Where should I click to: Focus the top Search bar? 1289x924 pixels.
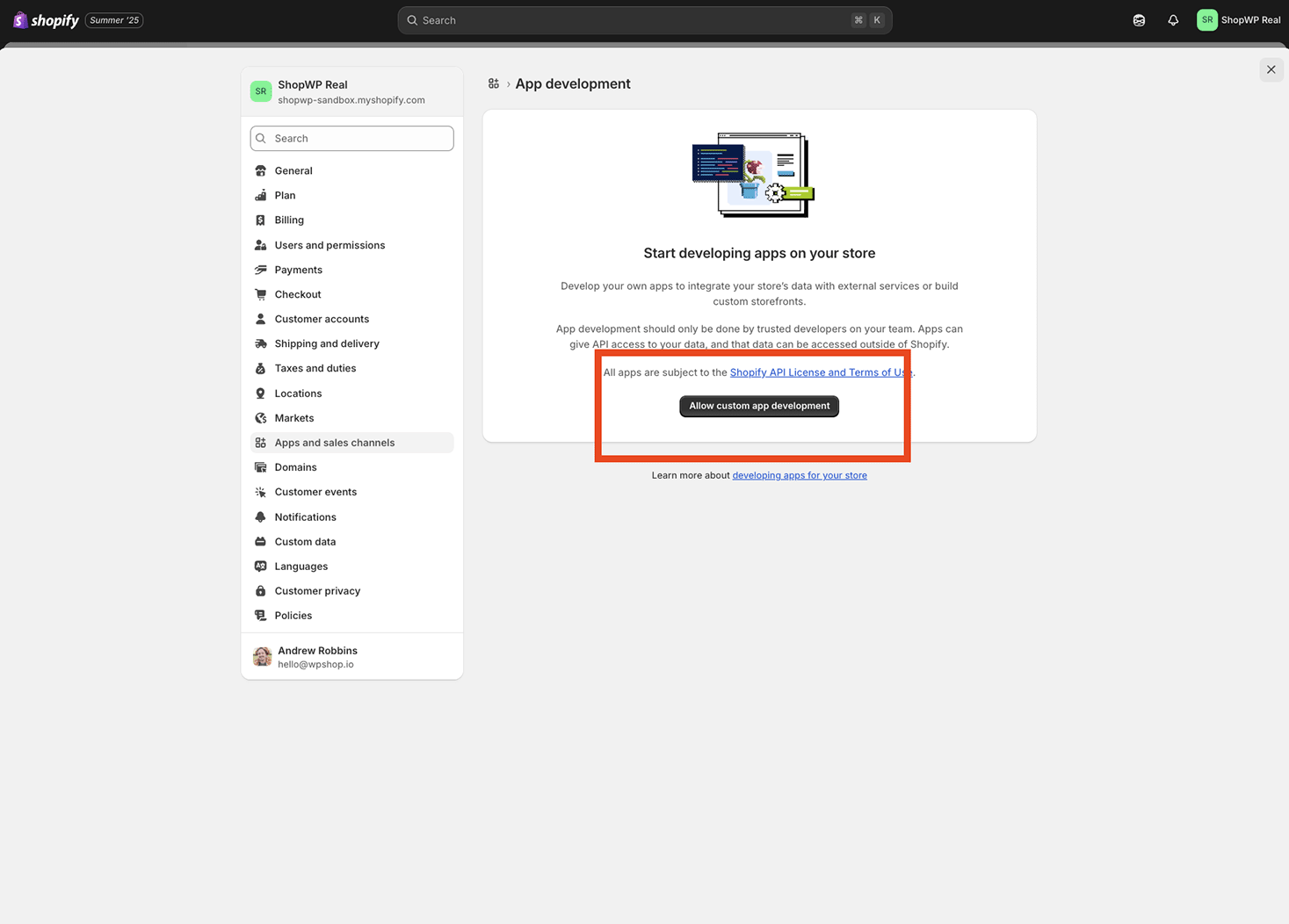click(x=644, y=20)
